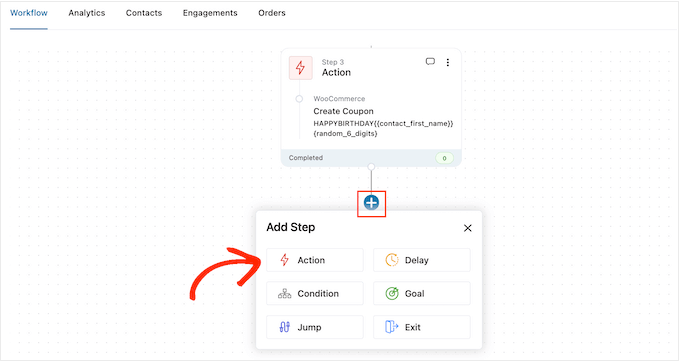Add a Goal step
This screenshot has height=361, width=680.
(x=422, y=293)
